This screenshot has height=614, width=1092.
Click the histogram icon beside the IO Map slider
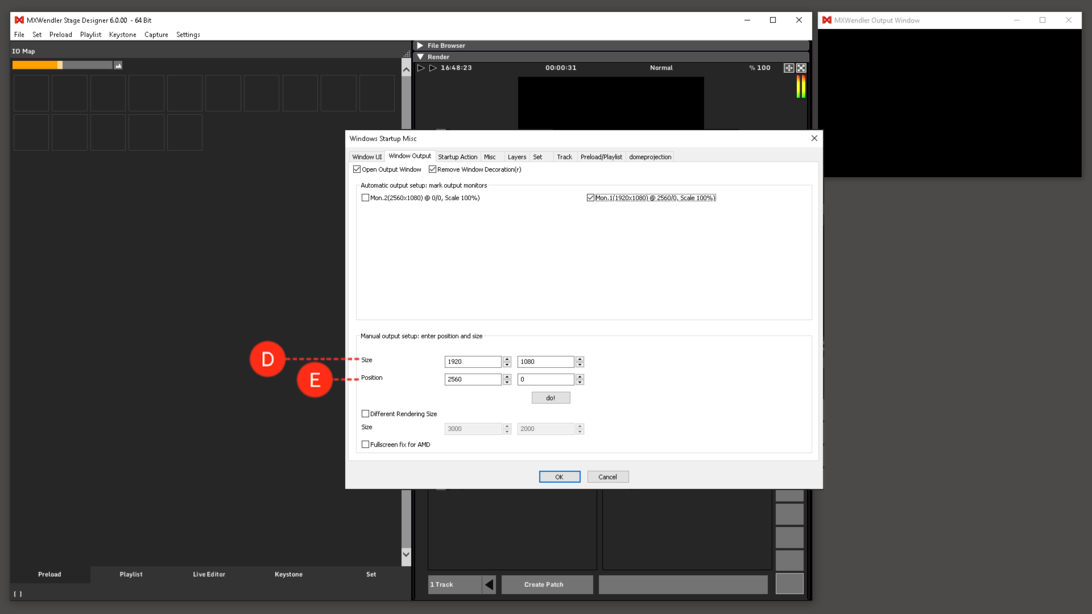tap(119, 65)
